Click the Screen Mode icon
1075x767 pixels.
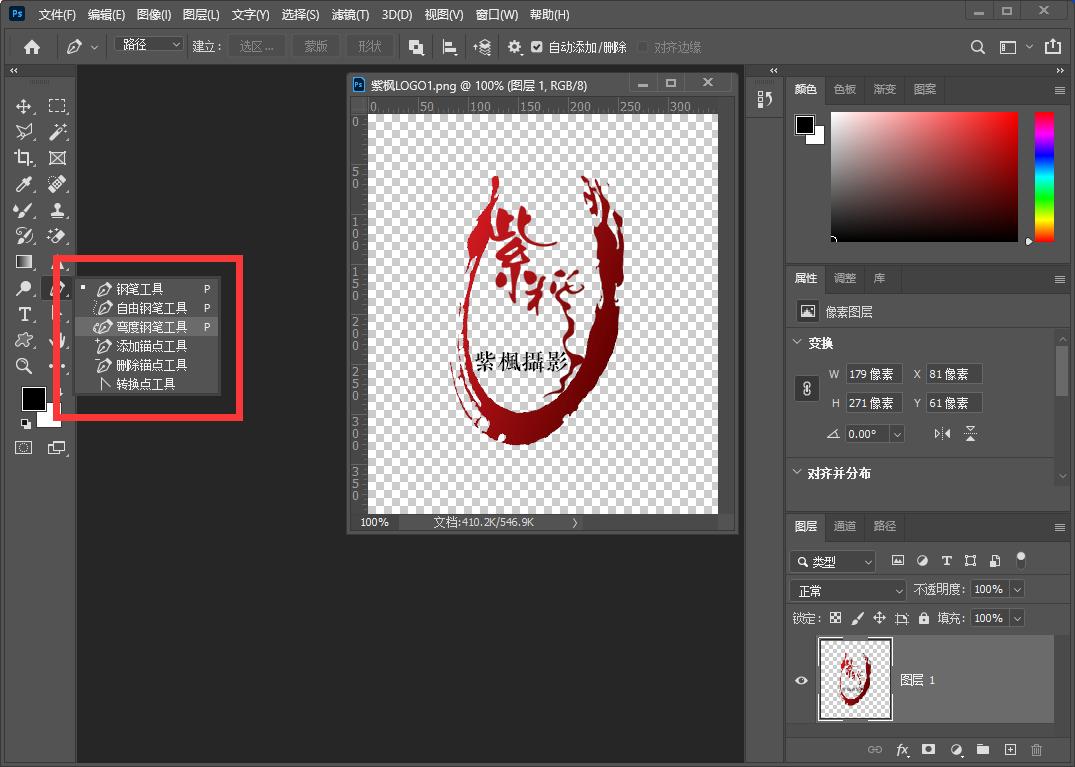56,448
